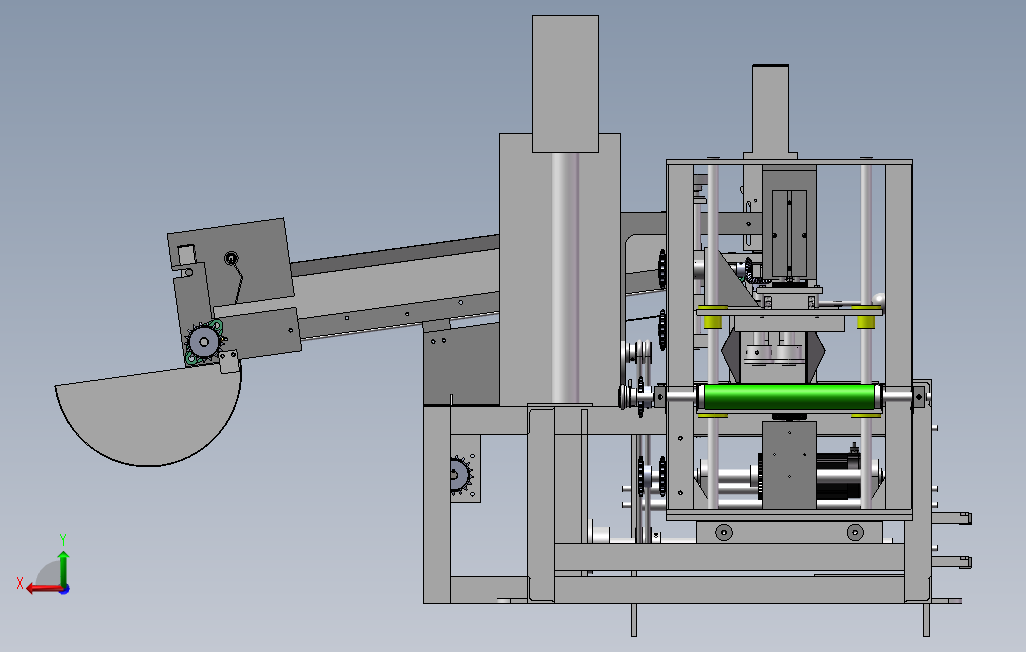This screenshot has height=652, width=1026.
Task: Select the tall rectangular box at top center
Action: coord(565,84)
